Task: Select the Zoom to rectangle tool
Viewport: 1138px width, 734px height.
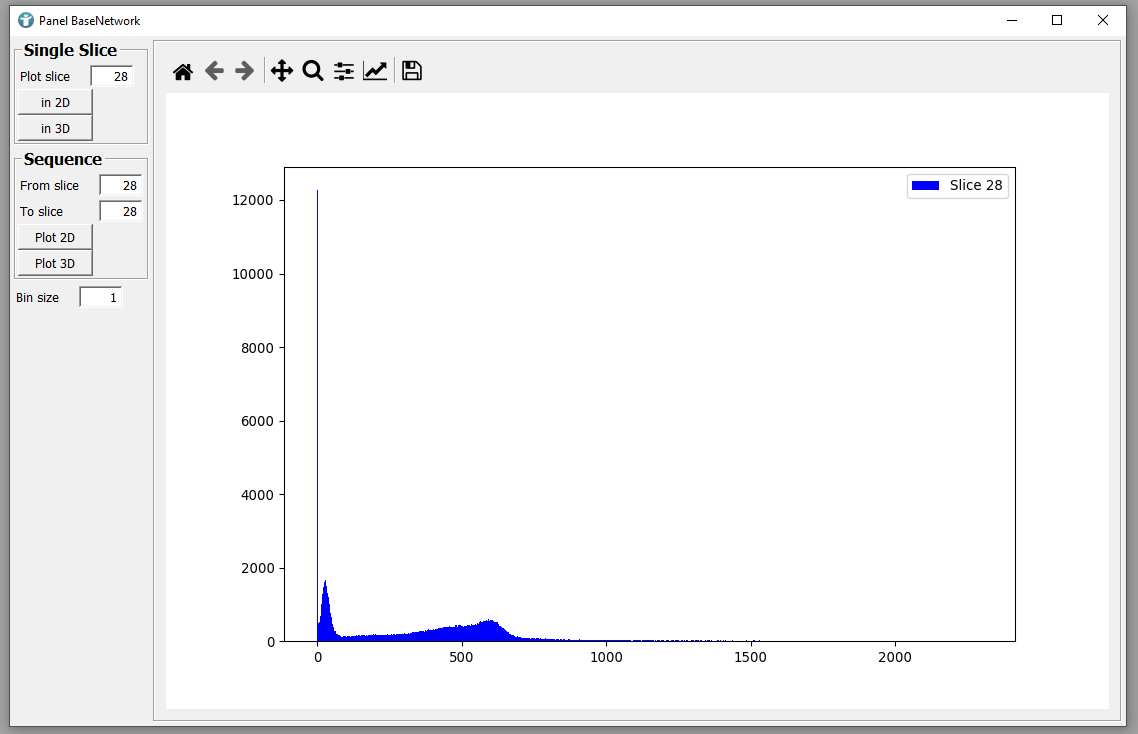Action: tap(313, 71)
